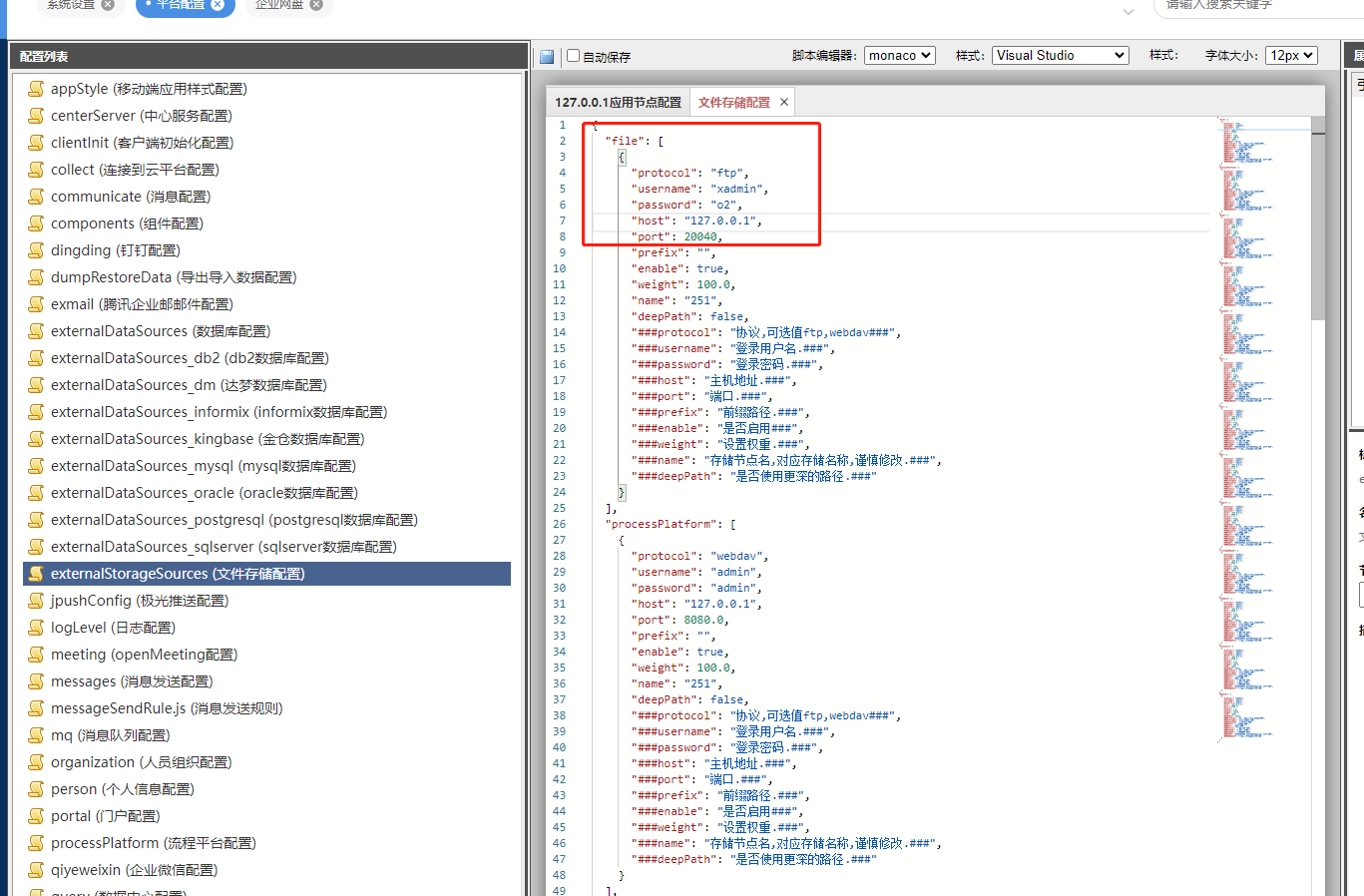
Task: Select the 文件存储配置 editor tab
Action: click(733, 103)
